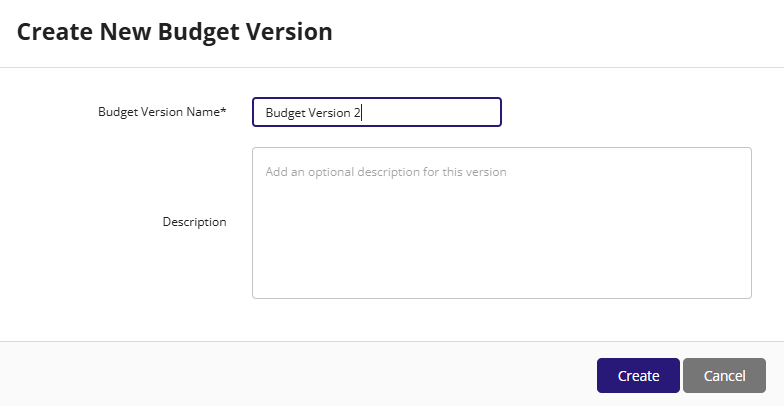
Task: Click the number 2 in the name field
Action: click(x=357, y=112)
